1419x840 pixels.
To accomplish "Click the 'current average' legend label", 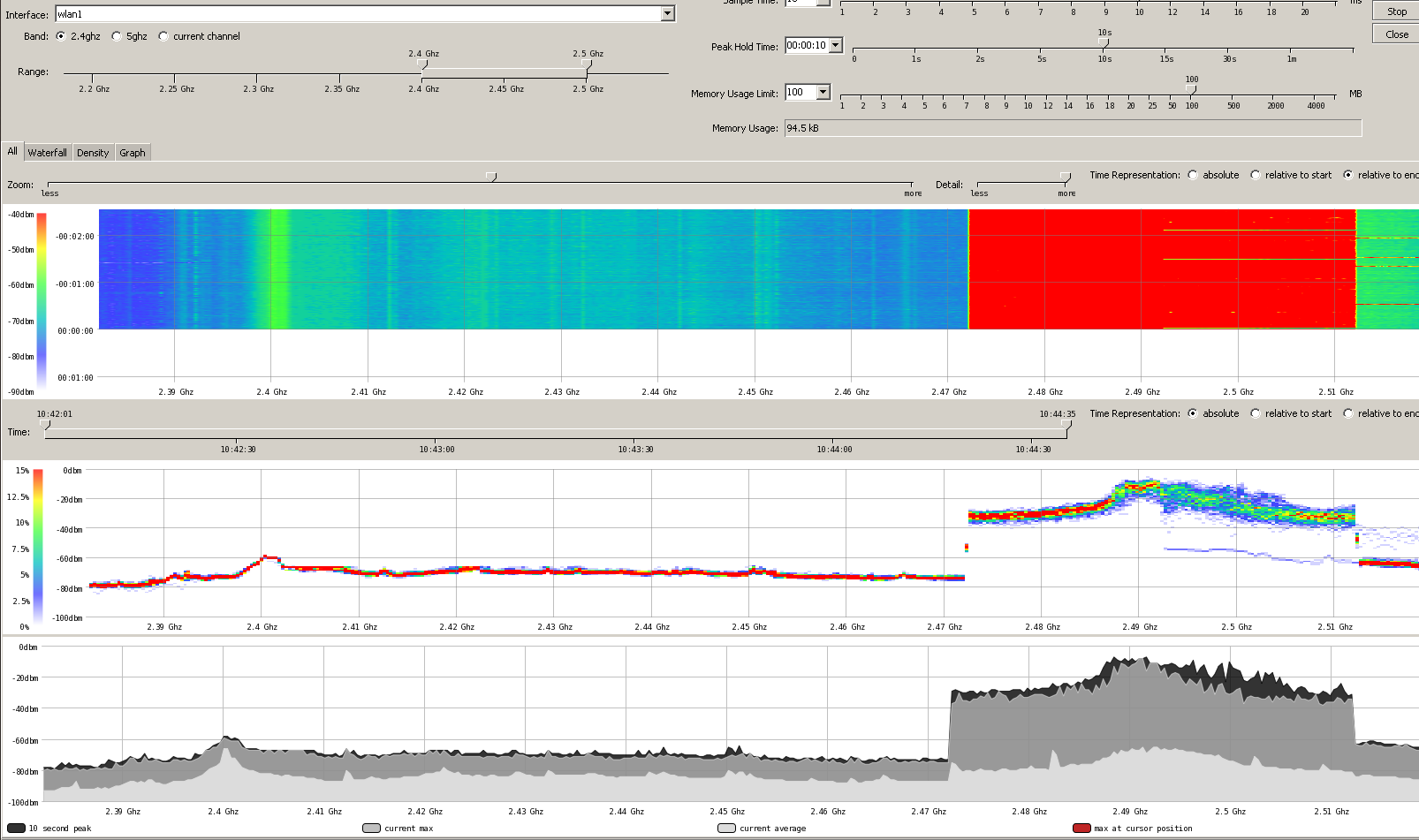I will [773, 829].
